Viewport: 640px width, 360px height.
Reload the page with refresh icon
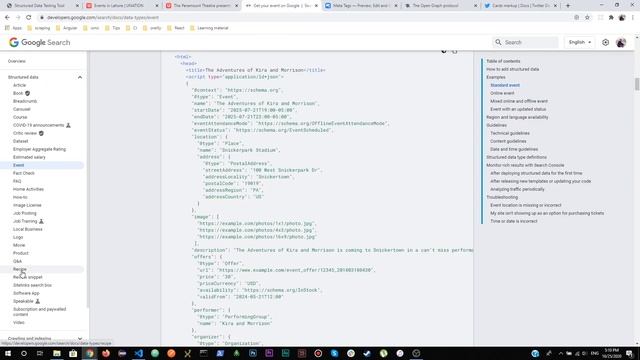pos(29,18)
